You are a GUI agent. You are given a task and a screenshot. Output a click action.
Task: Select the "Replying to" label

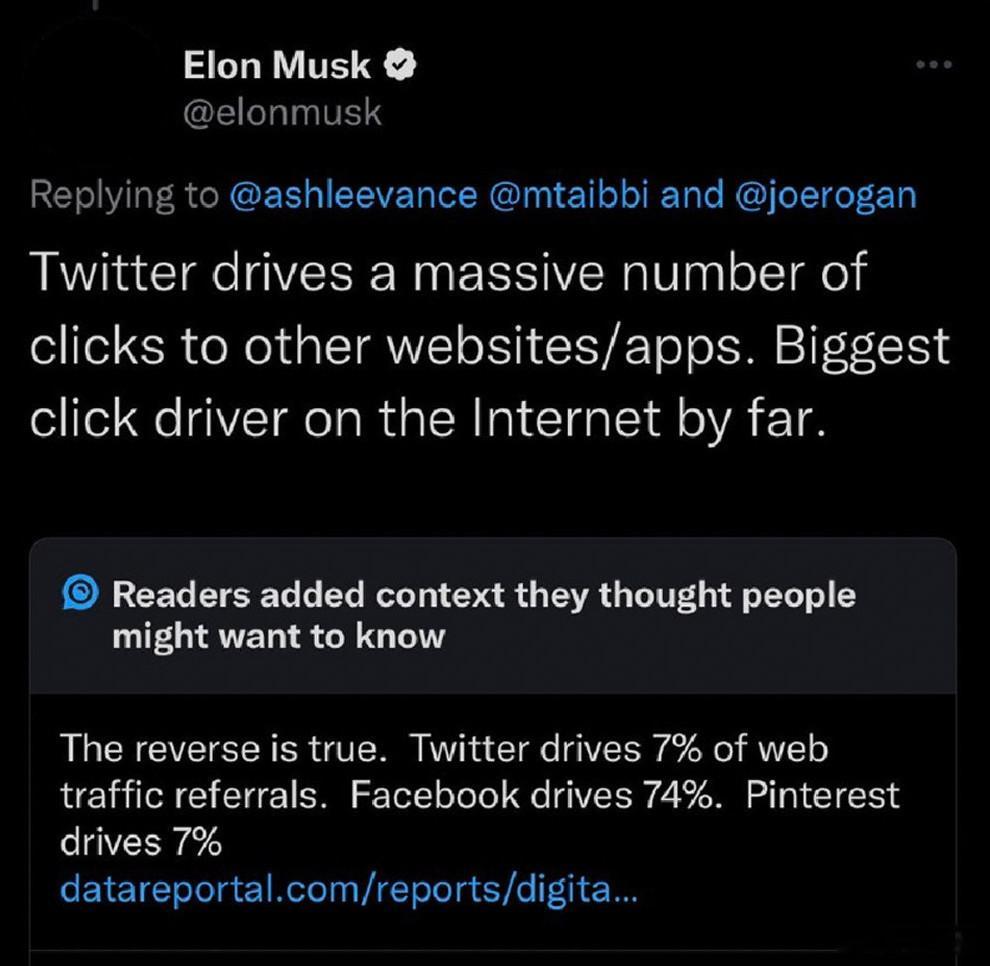[x=124, y=196]
